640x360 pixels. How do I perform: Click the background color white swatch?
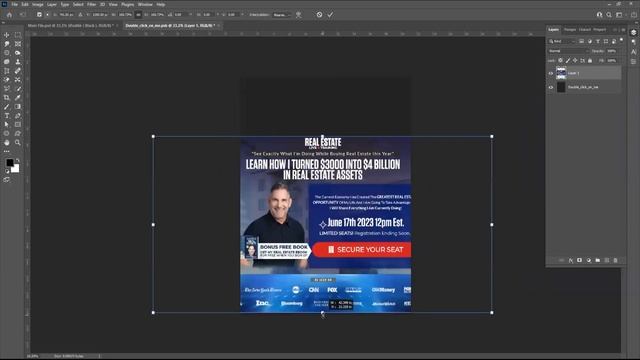coord(16,169)
